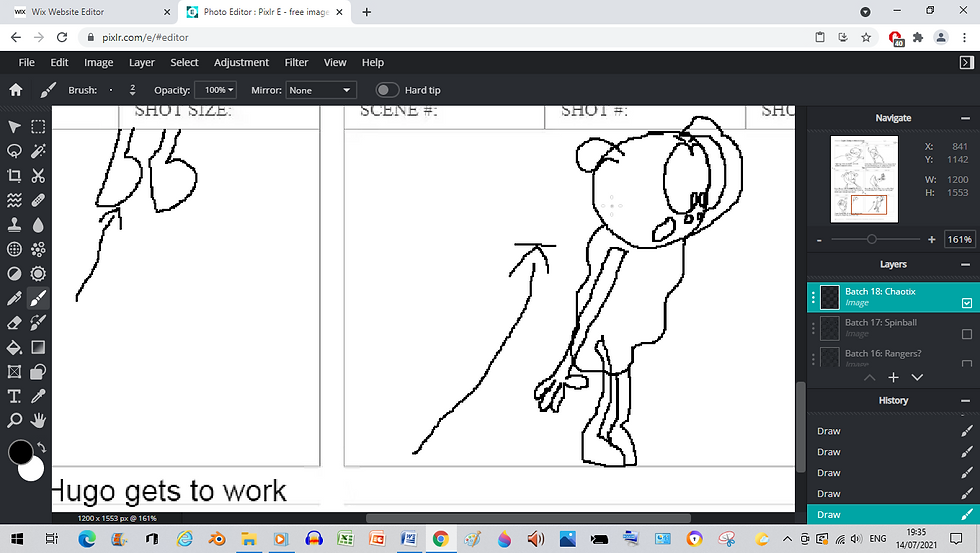Screen dimensions: 980x553
Task: Open the Help menu
Action: [372, 62]
